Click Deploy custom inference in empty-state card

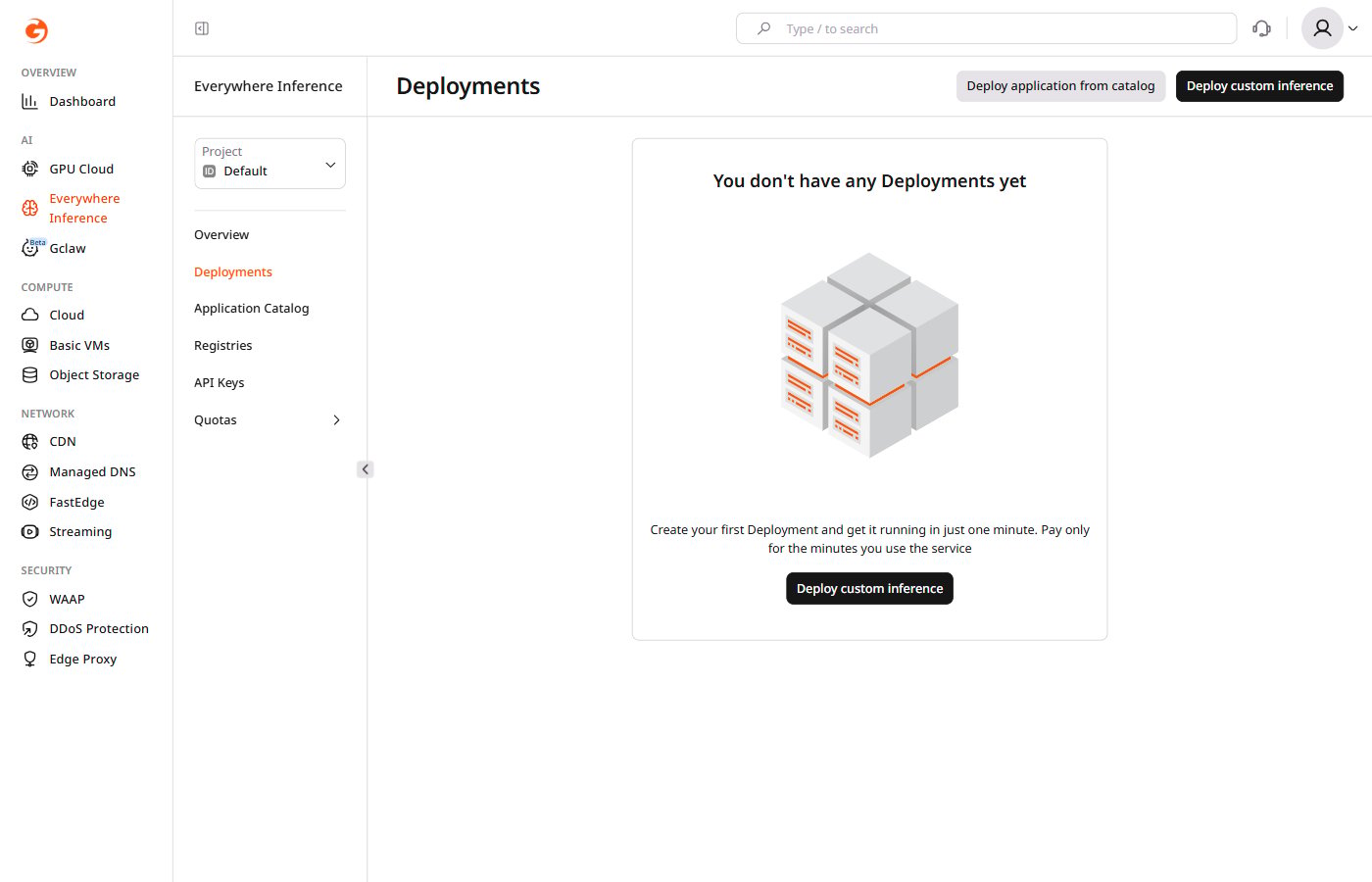pyautogui.click(x=869, y=588)
